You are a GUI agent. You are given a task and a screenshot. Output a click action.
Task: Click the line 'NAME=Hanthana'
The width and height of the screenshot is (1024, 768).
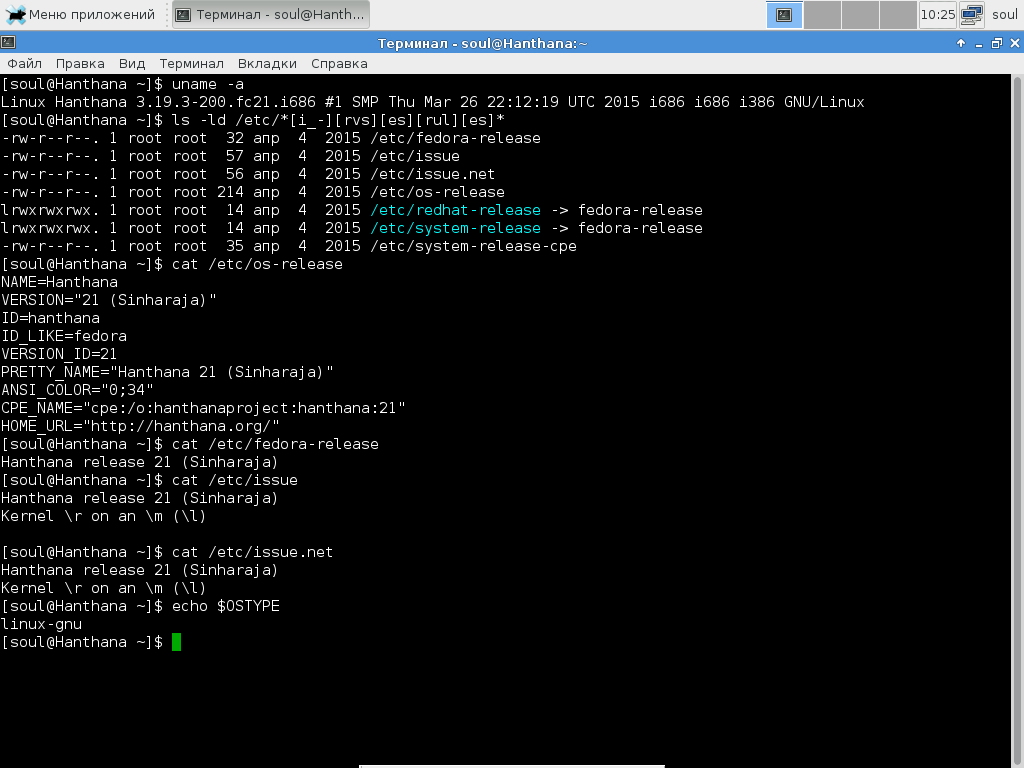(x=59, y=282)
